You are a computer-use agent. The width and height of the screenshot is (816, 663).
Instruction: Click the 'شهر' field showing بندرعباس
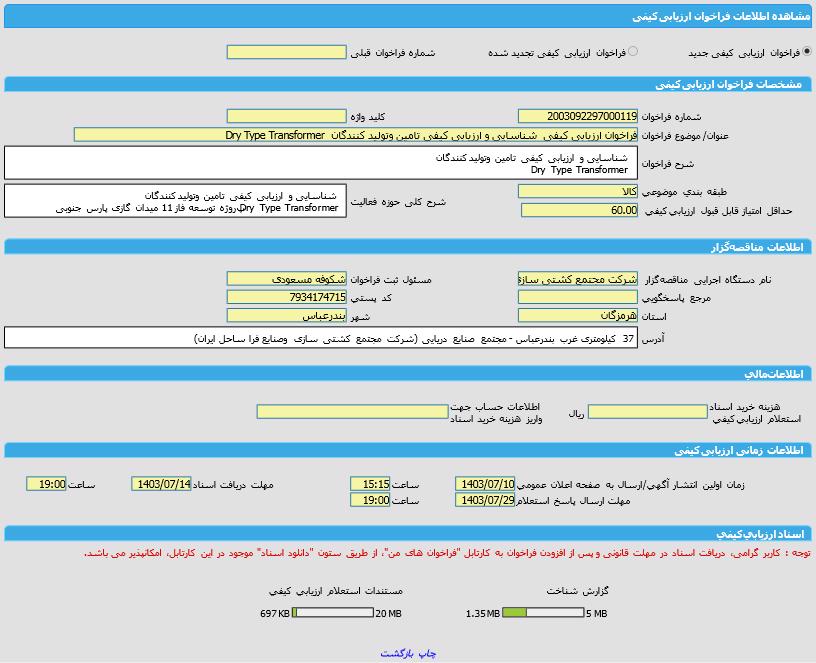pos(286,316)
